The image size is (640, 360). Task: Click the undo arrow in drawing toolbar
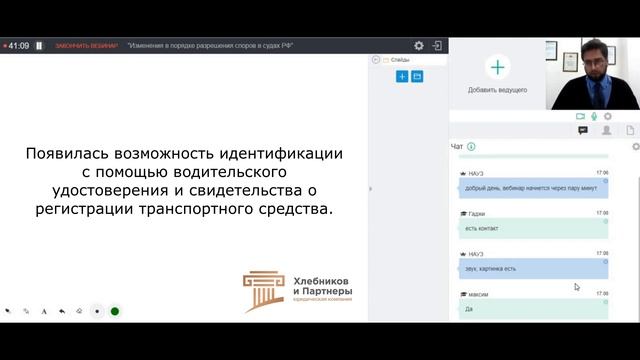[62, 311]
